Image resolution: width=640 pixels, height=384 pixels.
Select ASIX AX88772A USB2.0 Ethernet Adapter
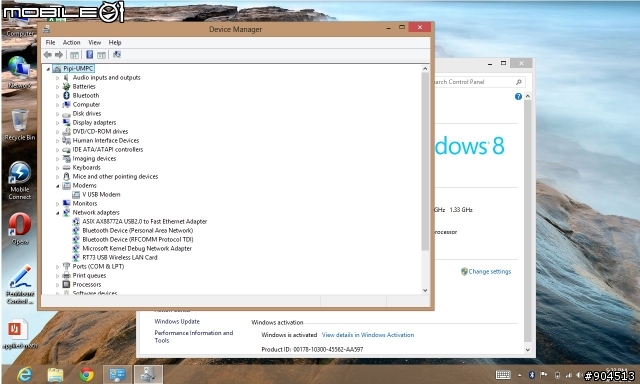point(144,222)
